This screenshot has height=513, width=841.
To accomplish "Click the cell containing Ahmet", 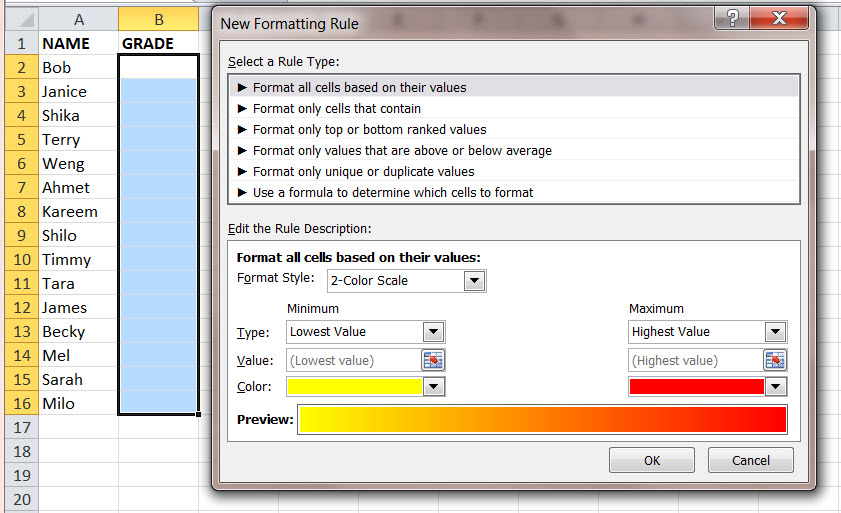I will click(x=78, y=187).
